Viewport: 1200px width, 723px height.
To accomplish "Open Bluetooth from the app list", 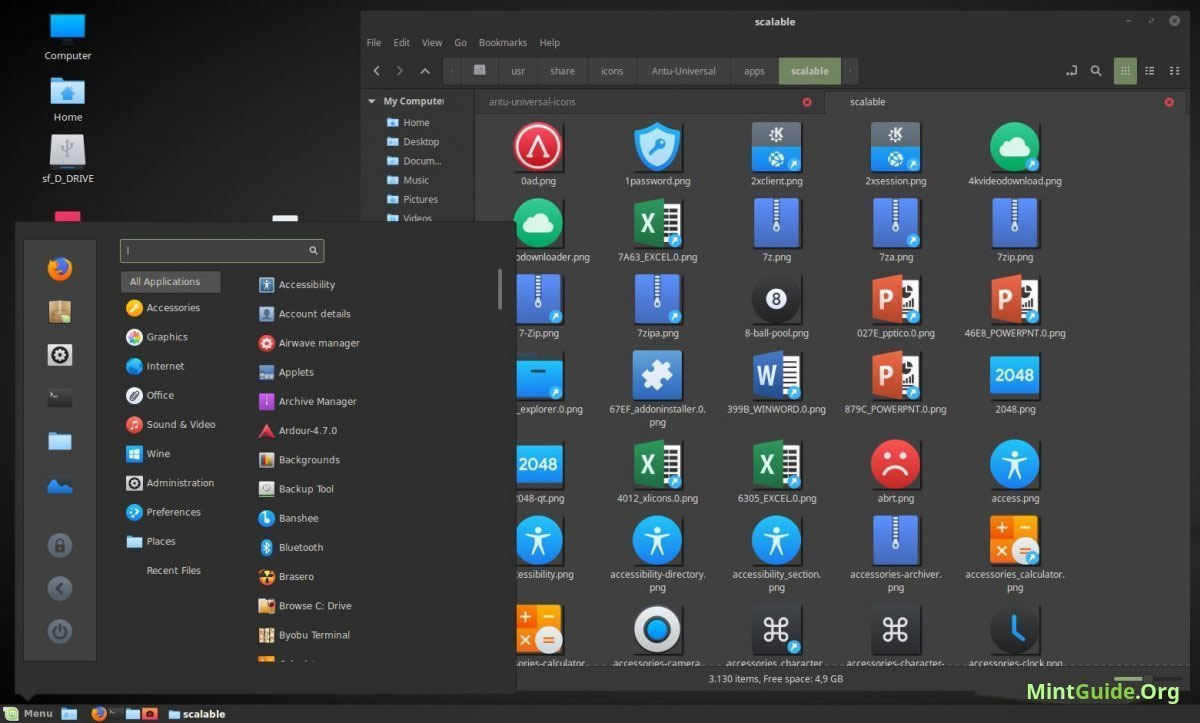I will 290,547.
